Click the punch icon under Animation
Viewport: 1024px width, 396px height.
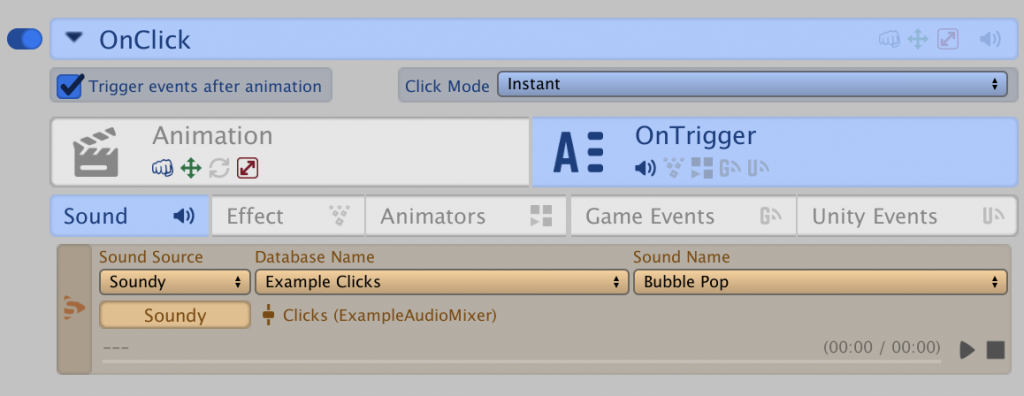pyautogui.click(x=162, y=169)
